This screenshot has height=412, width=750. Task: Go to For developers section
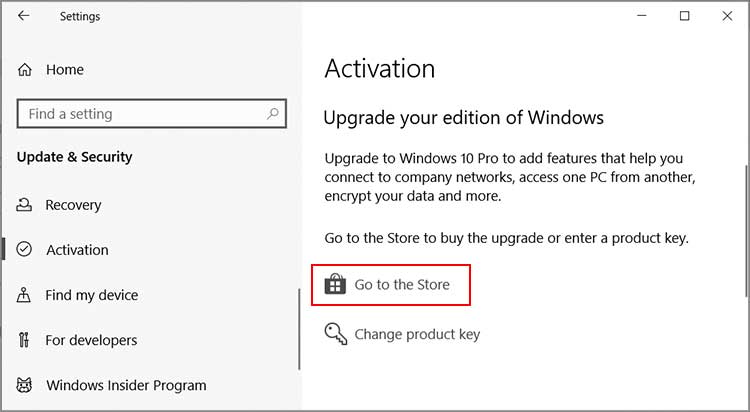point(92,340)
